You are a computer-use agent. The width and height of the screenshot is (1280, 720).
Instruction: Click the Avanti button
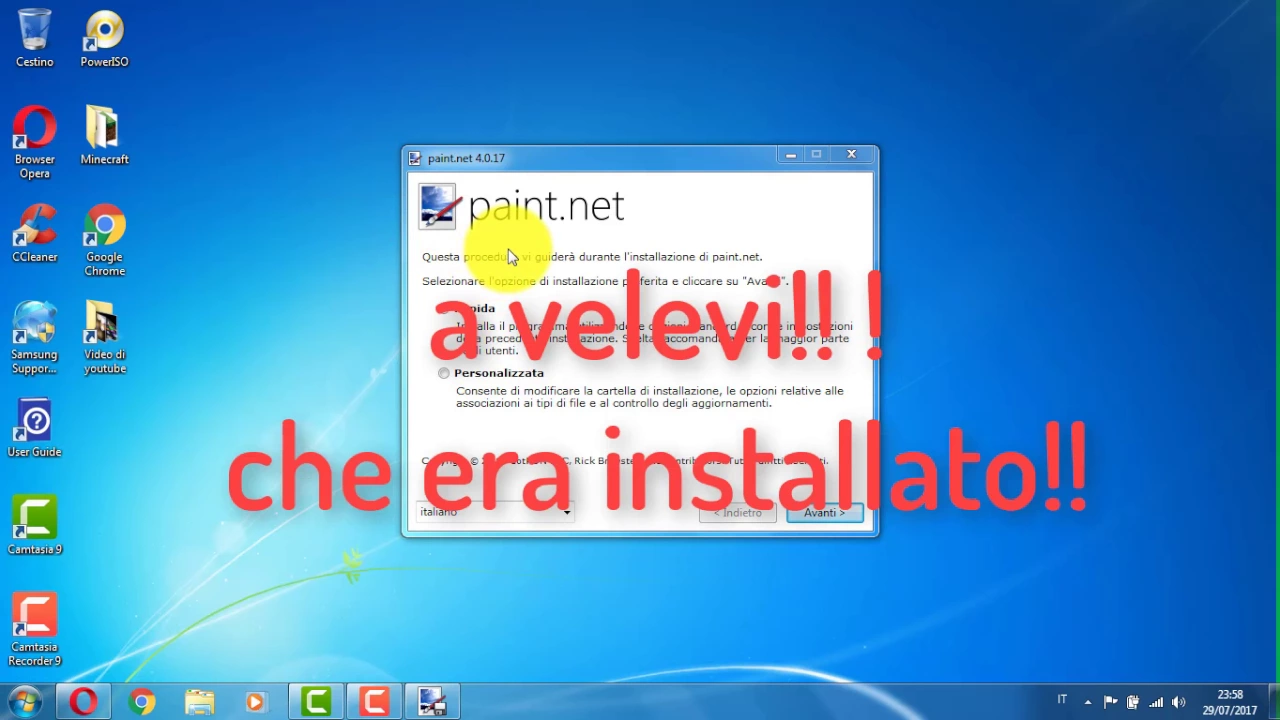click(x=825, y=513)
